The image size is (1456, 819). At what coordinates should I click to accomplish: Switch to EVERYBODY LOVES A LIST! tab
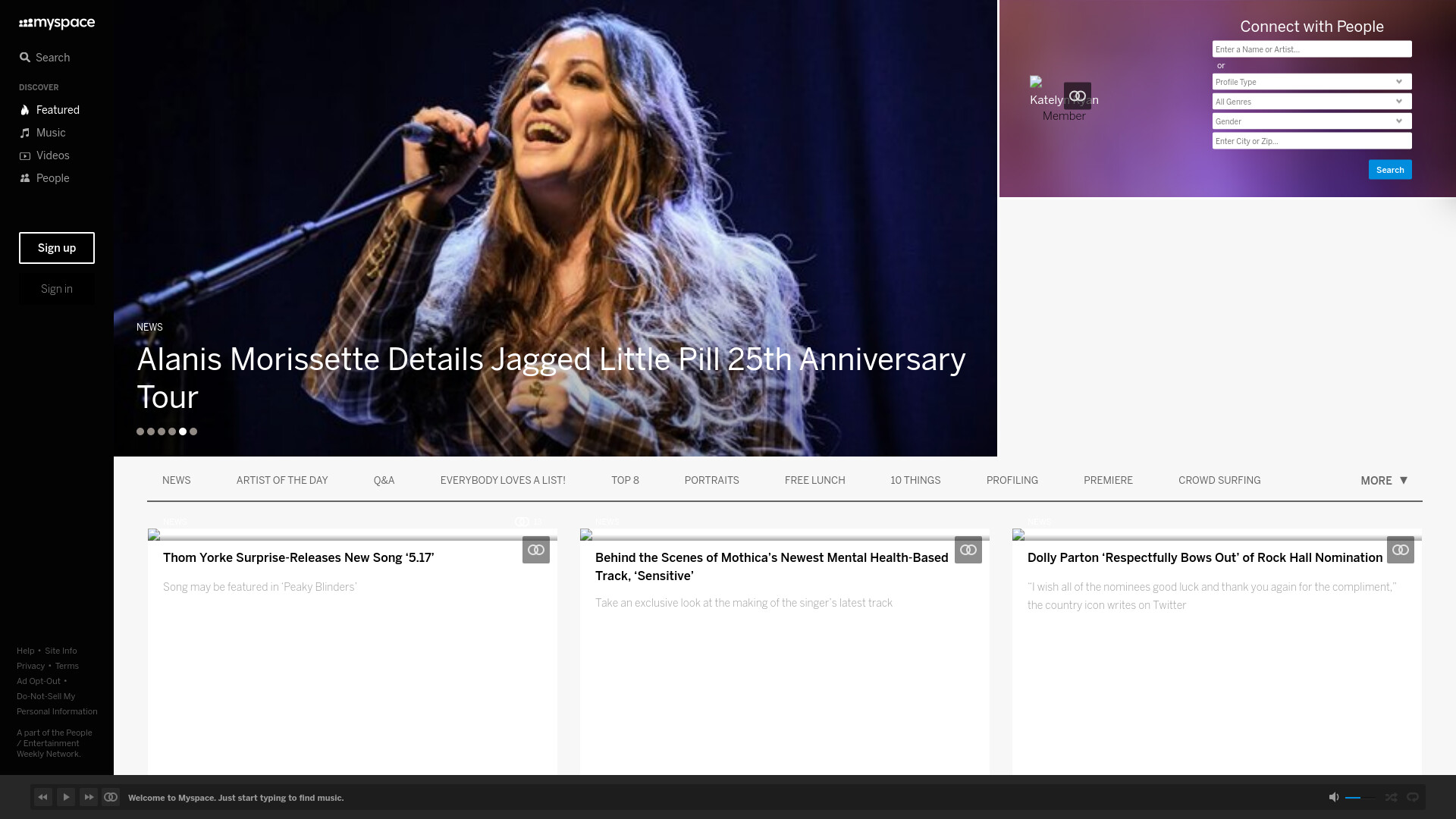(x=503, y=481)
